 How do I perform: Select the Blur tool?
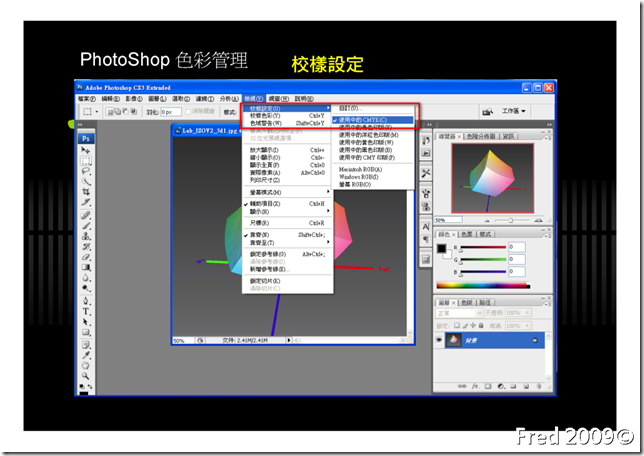pyautogui.click(x=86, y=278)
